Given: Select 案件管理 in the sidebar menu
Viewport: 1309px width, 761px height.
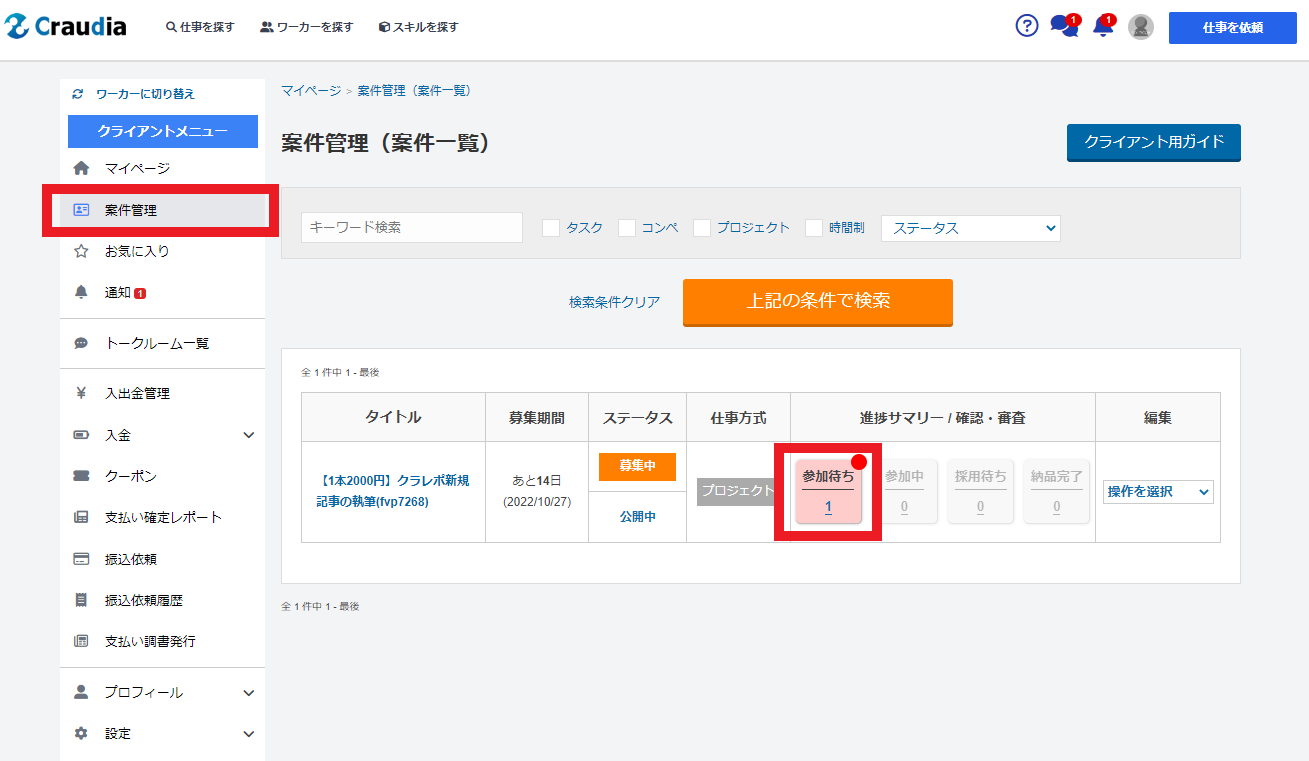Looking at the screenshot, I should [130, 210].
